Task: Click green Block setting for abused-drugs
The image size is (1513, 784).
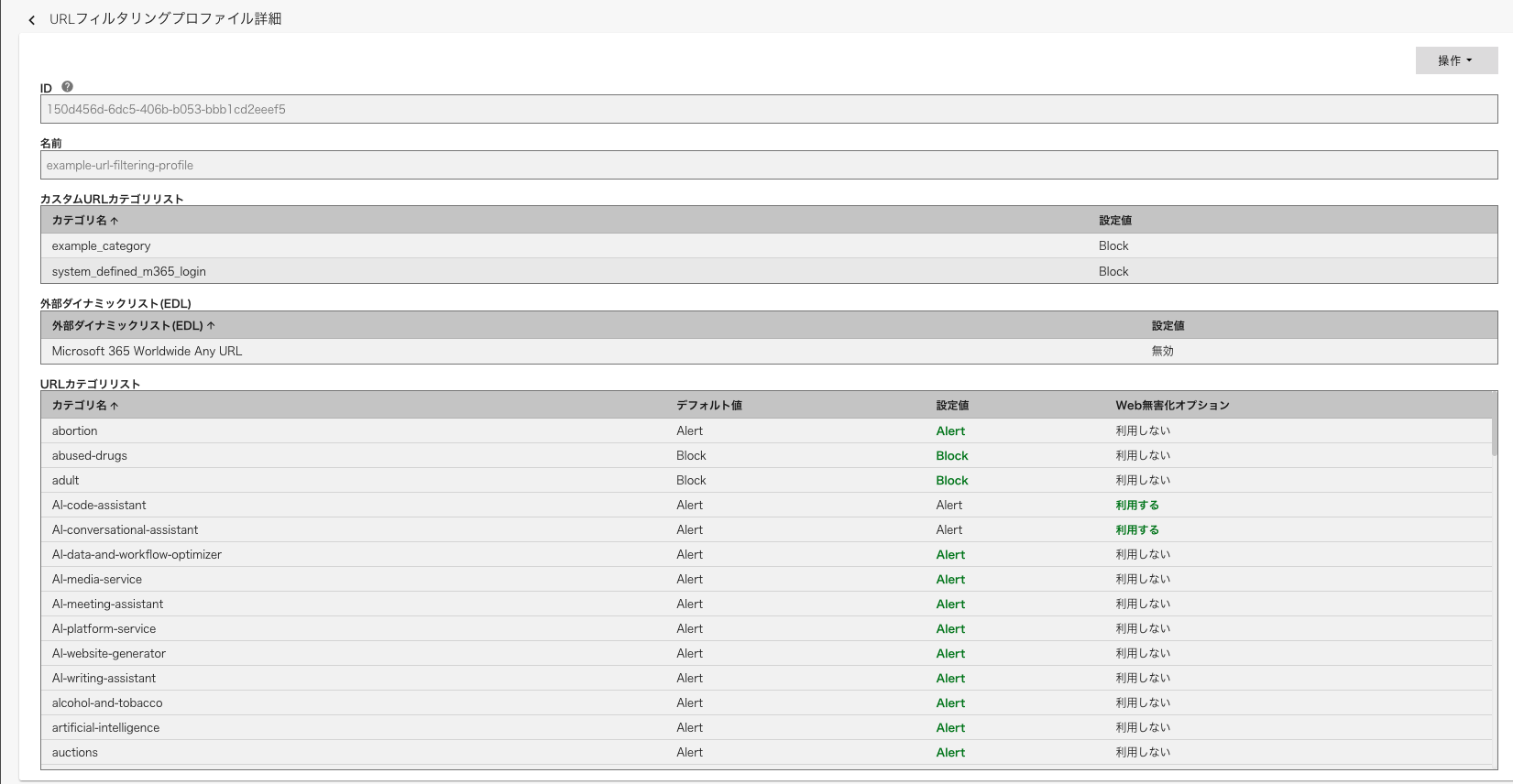Action: coord(952,455)
